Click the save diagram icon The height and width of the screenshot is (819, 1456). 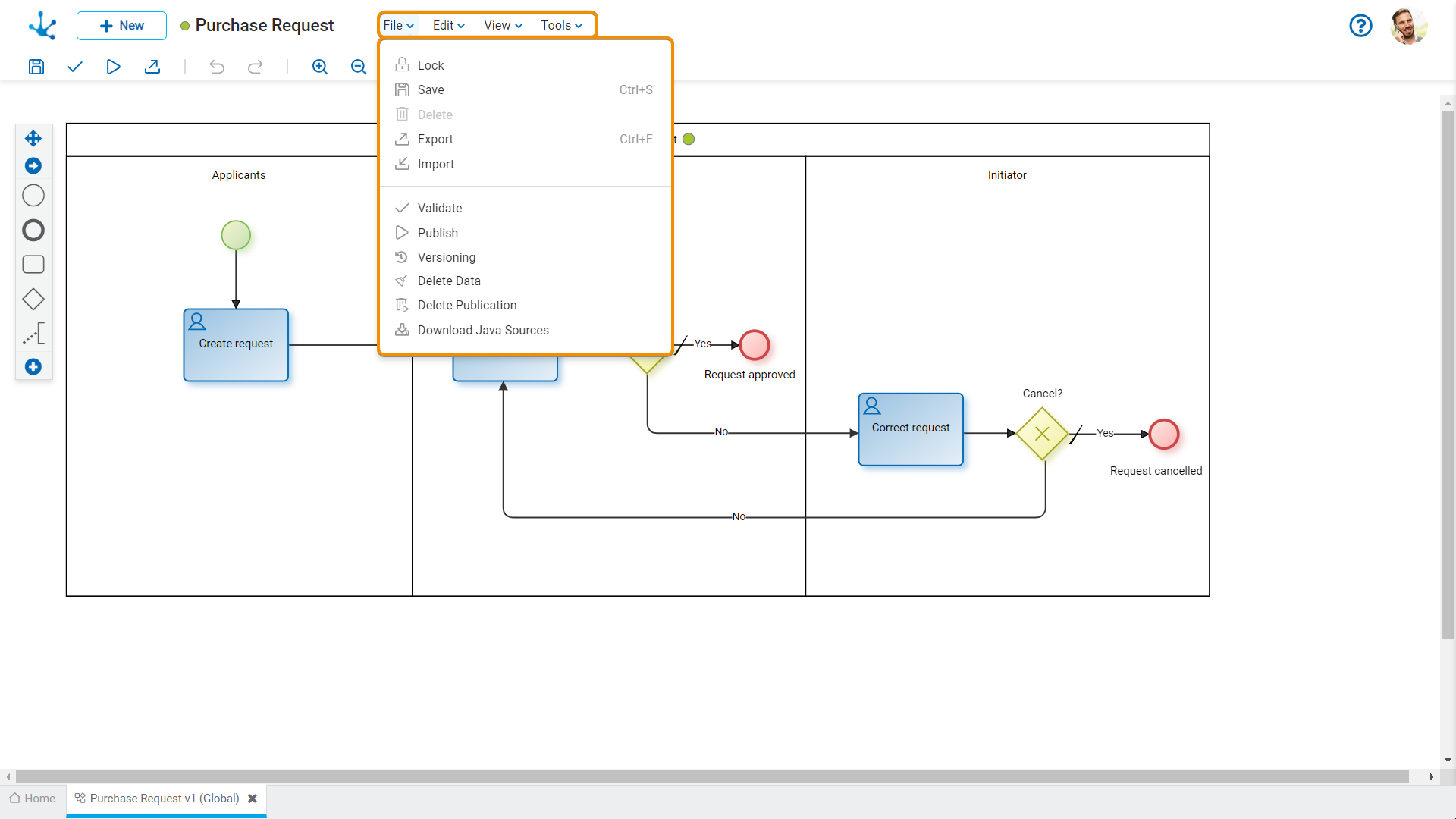36,66
